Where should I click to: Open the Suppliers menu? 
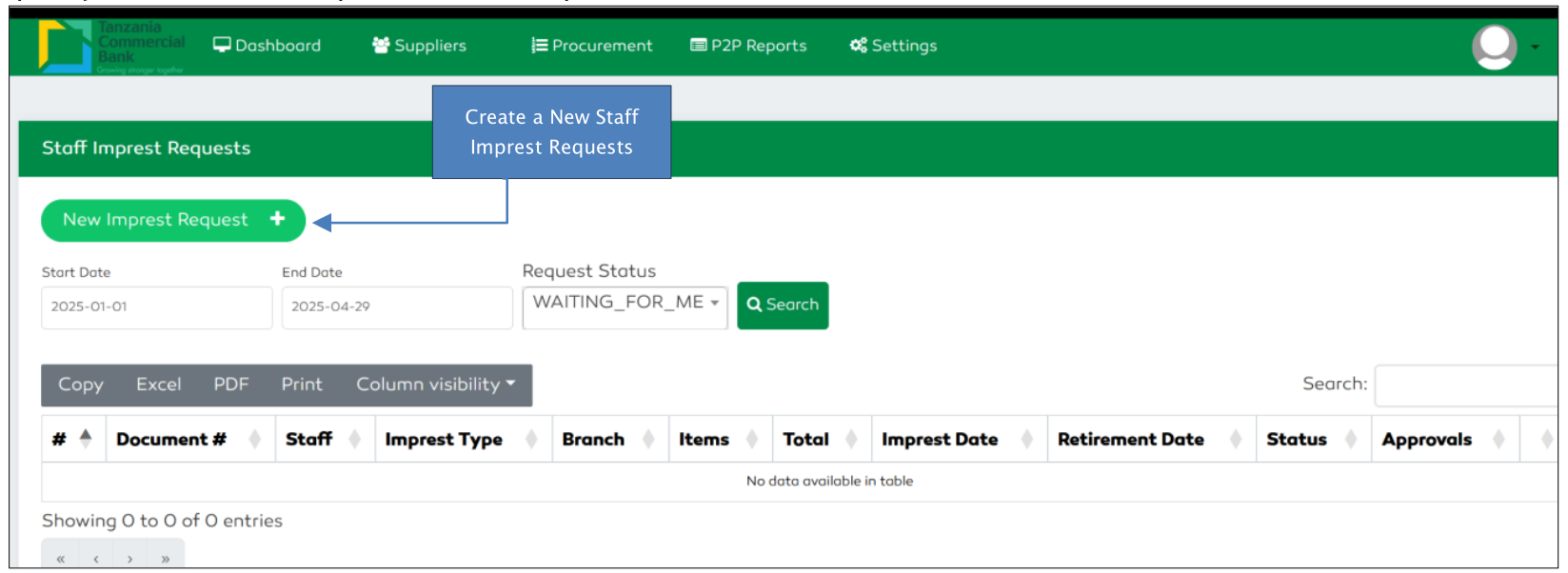pyautogui.click(x=419, y=46)
